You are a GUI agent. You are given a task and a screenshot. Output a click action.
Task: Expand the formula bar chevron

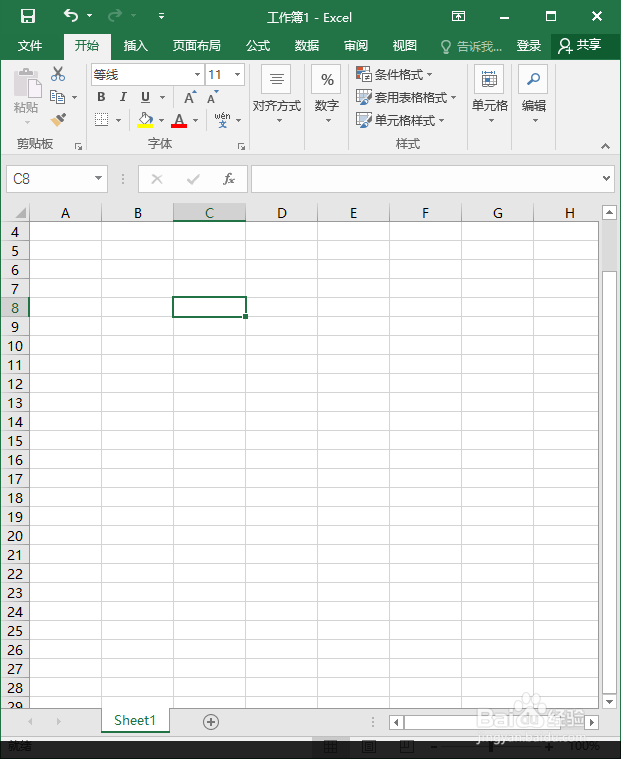tap(606, 178)
